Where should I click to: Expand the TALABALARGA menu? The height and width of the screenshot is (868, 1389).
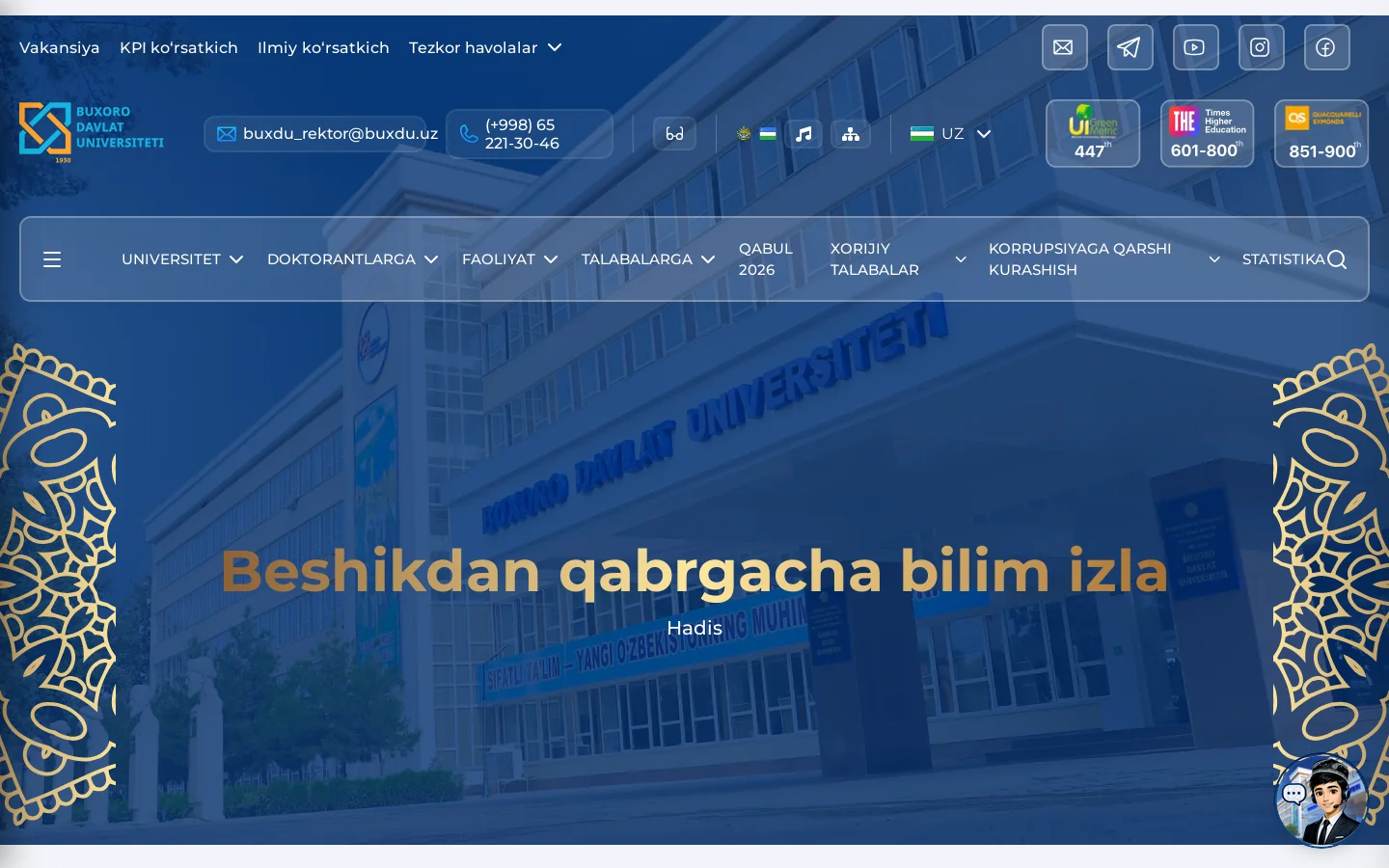[x=648, y=259]
